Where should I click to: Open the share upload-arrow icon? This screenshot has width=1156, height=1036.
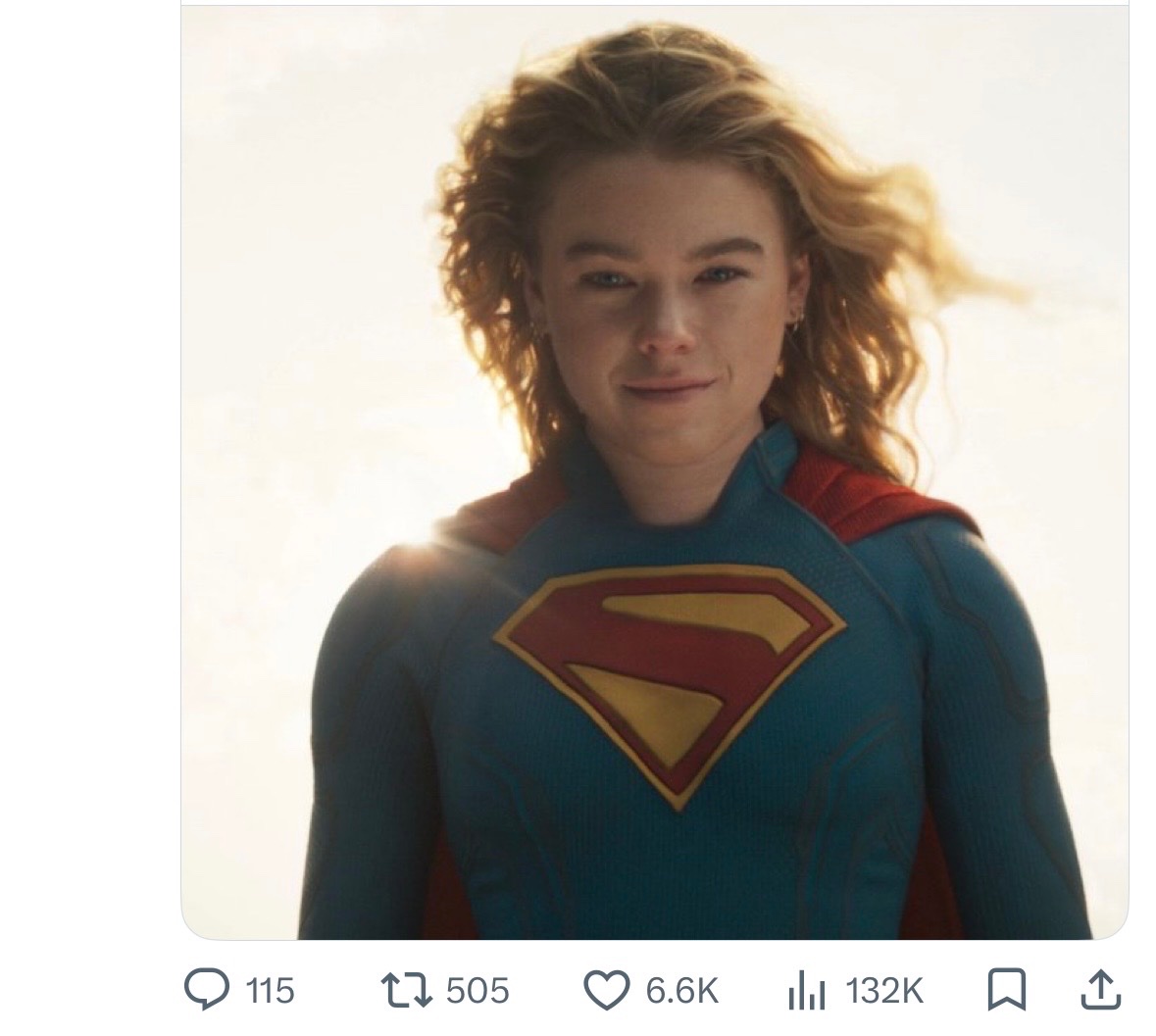(x=1101, y=990)
